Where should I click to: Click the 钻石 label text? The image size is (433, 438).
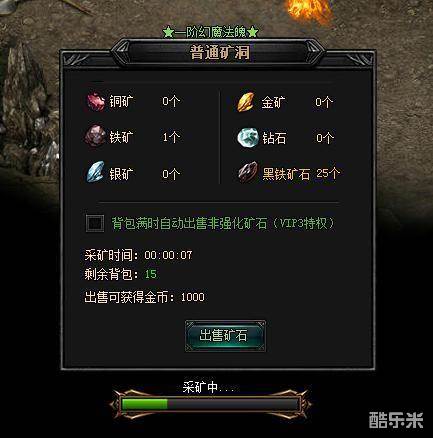[x=274, y=138]
